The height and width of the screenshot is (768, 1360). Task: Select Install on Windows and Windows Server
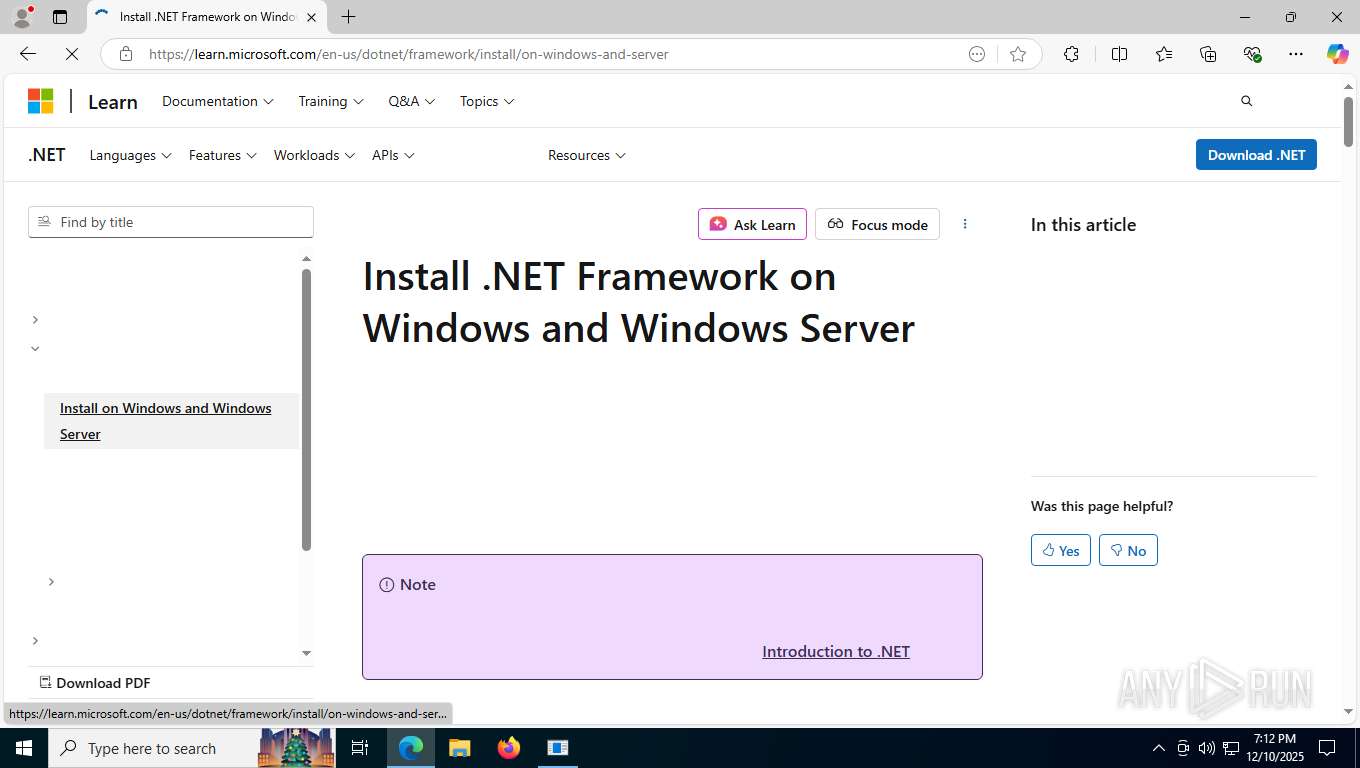pos(171,421)
